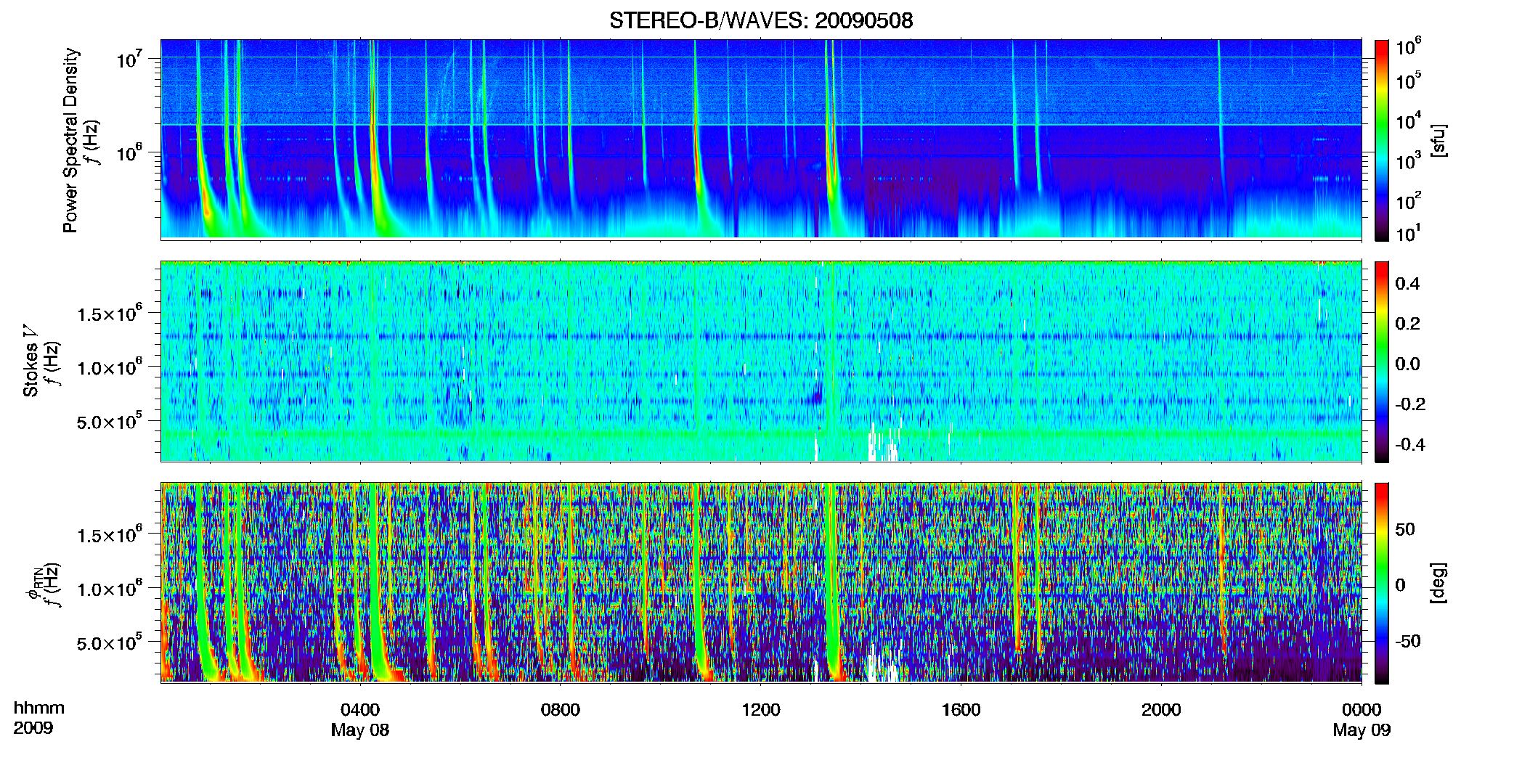Click the 10^1 value on the sfu color bar
The height and width of the screenshot is (784, 1522).
(1409, 233)
